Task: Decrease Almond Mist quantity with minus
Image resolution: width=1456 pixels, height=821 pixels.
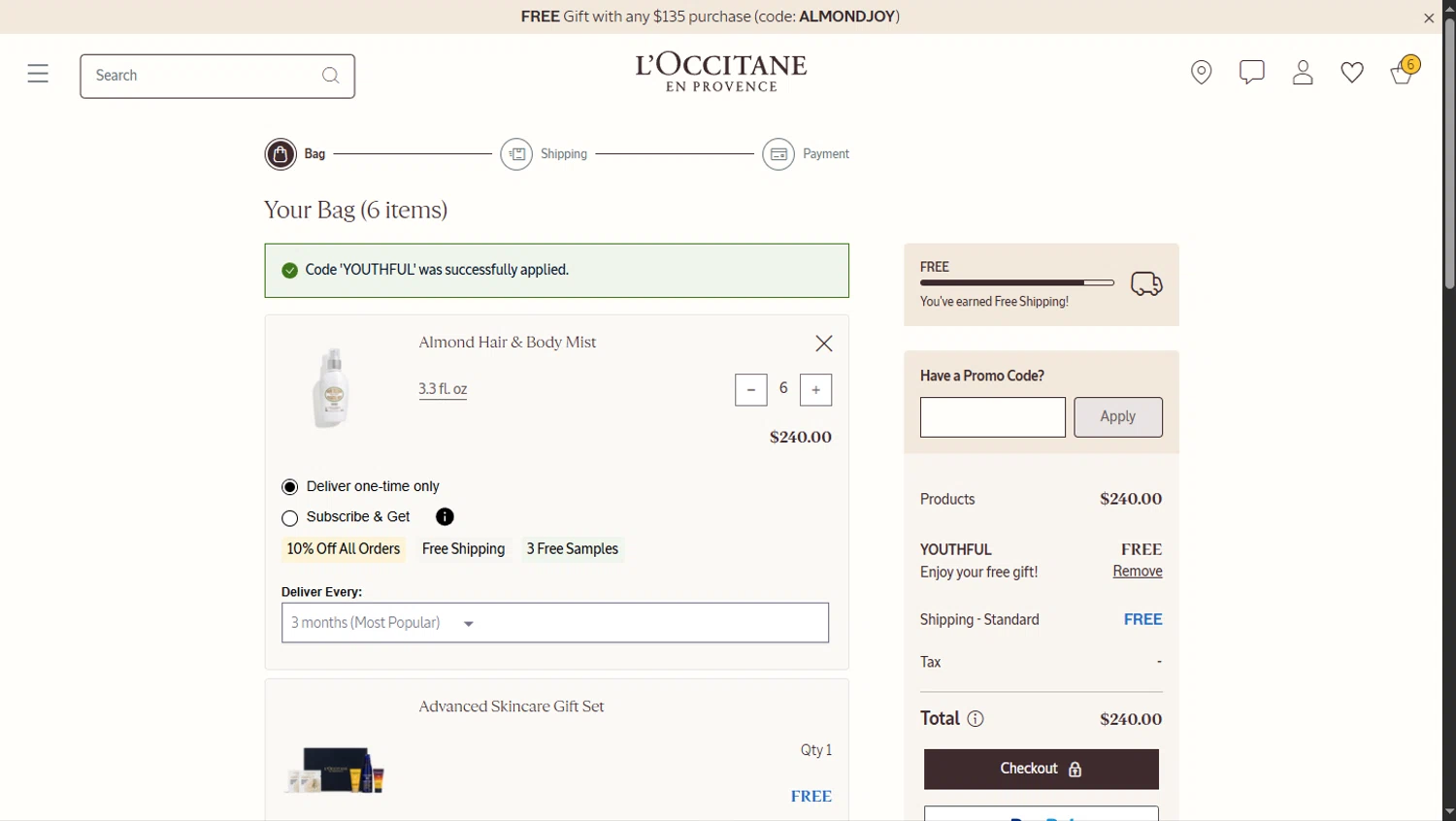Action: pyautogui.click(x=751, y=390)
